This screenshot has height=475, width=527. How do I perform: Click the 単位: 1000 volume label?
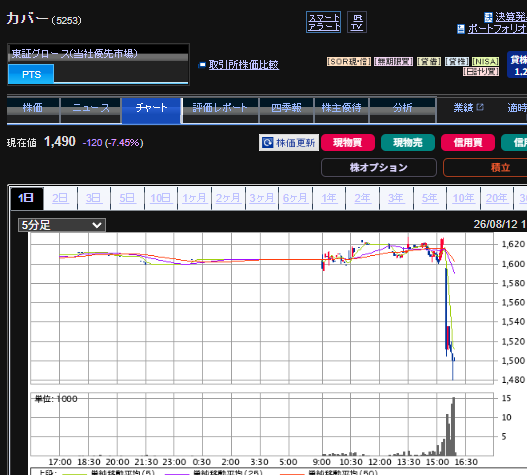(56, 399)
